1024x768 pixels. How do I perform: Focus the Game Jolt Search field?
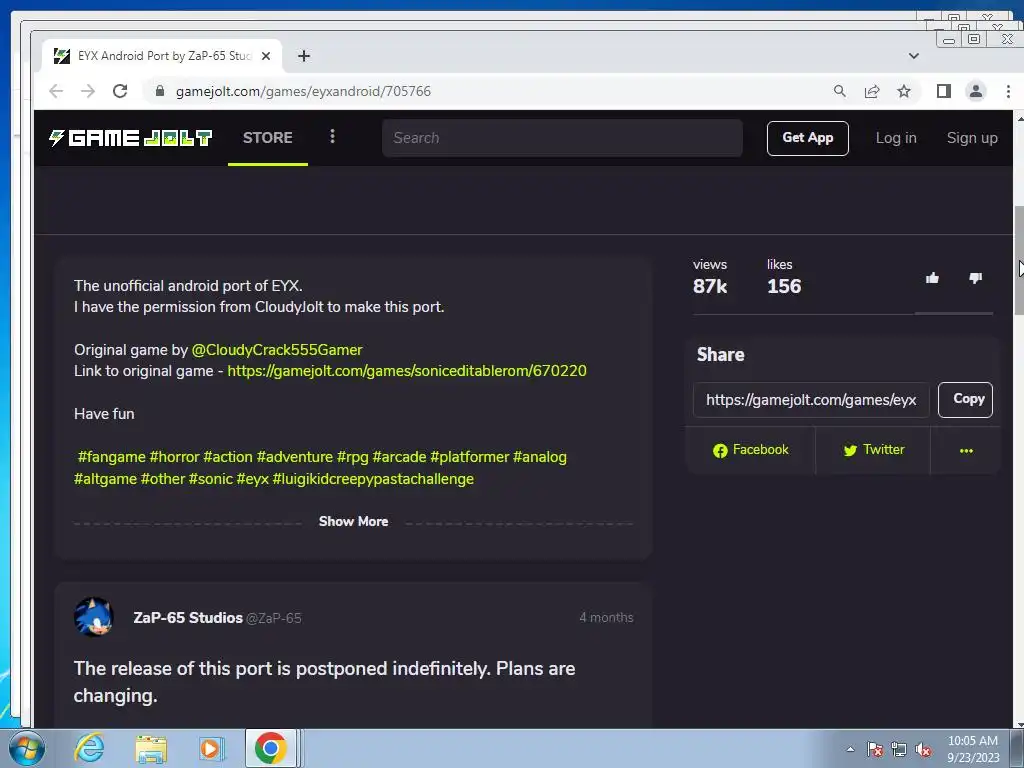562,138
